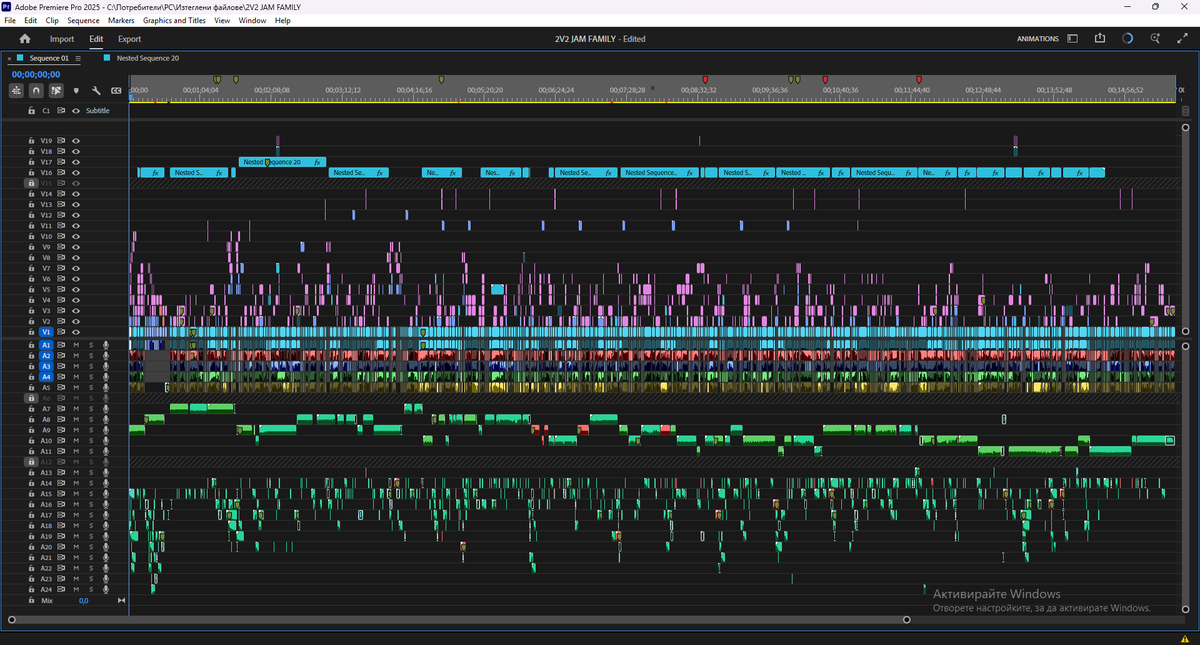Image resolution: width=1200 pixels, height=645 pixels.
Task: Toggle insert sequences as nests tool
Action: click(x=17, y=90)
